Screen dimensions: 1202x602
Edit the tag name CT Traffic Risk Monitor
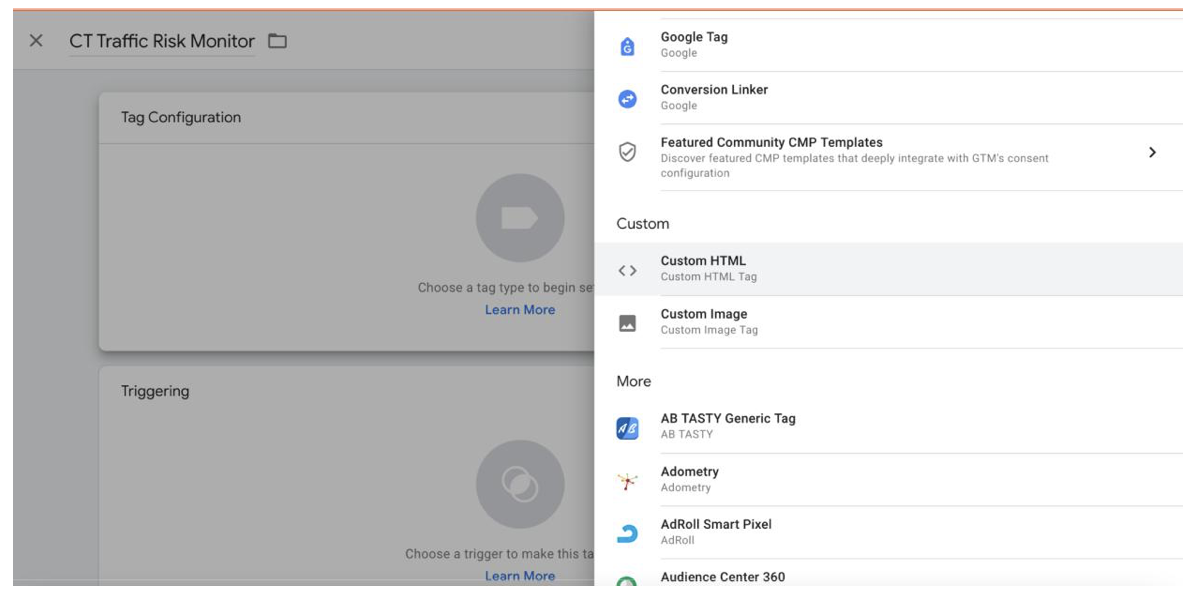click(x=162, y=41)
